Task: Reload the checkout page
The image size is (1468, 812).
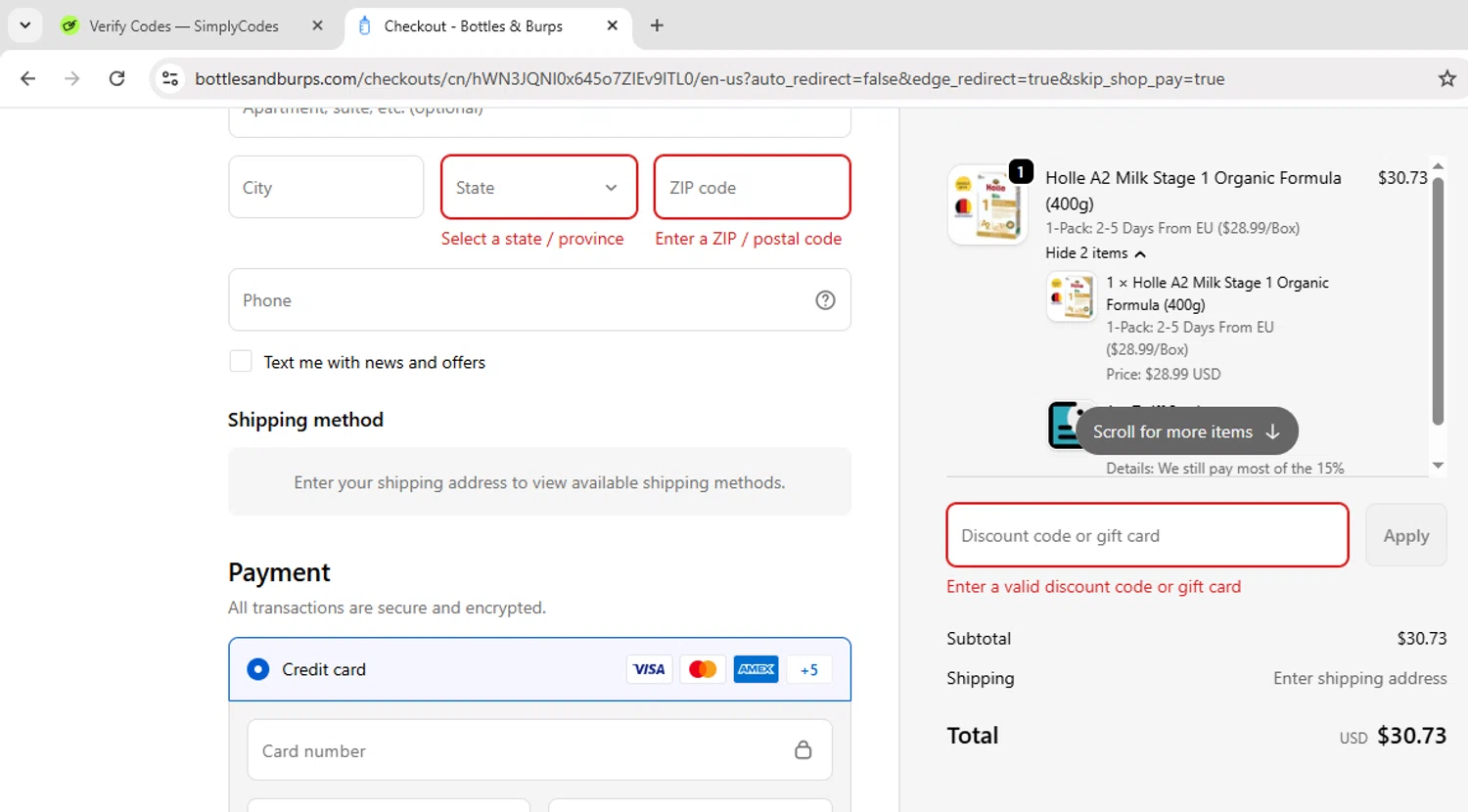Action: pos(116,78)
